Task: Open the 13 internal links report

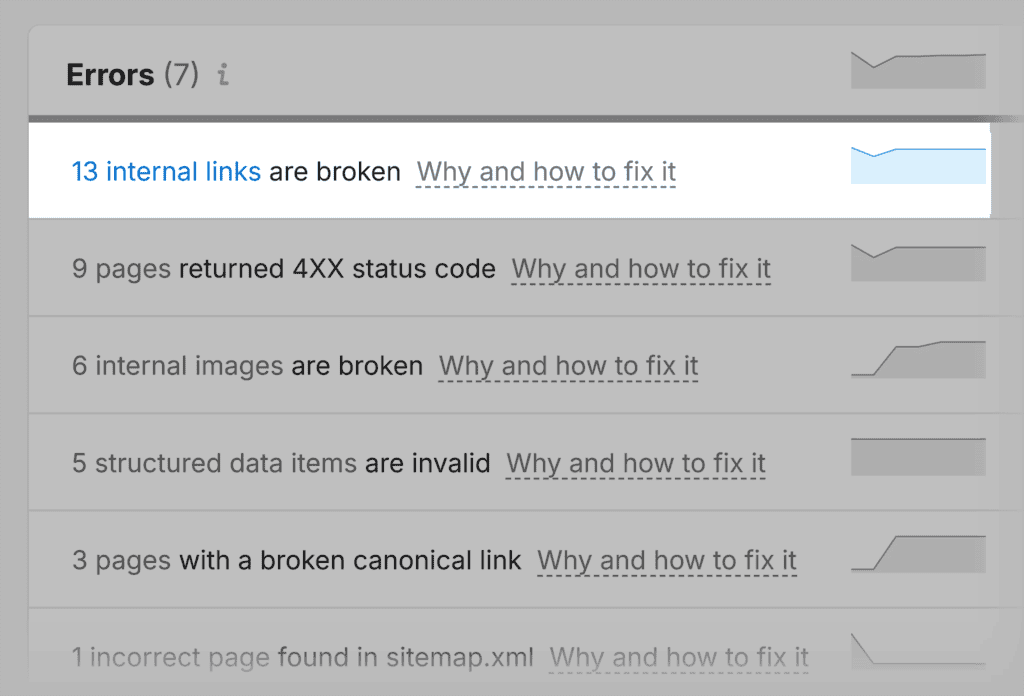Action: [166, 172]
